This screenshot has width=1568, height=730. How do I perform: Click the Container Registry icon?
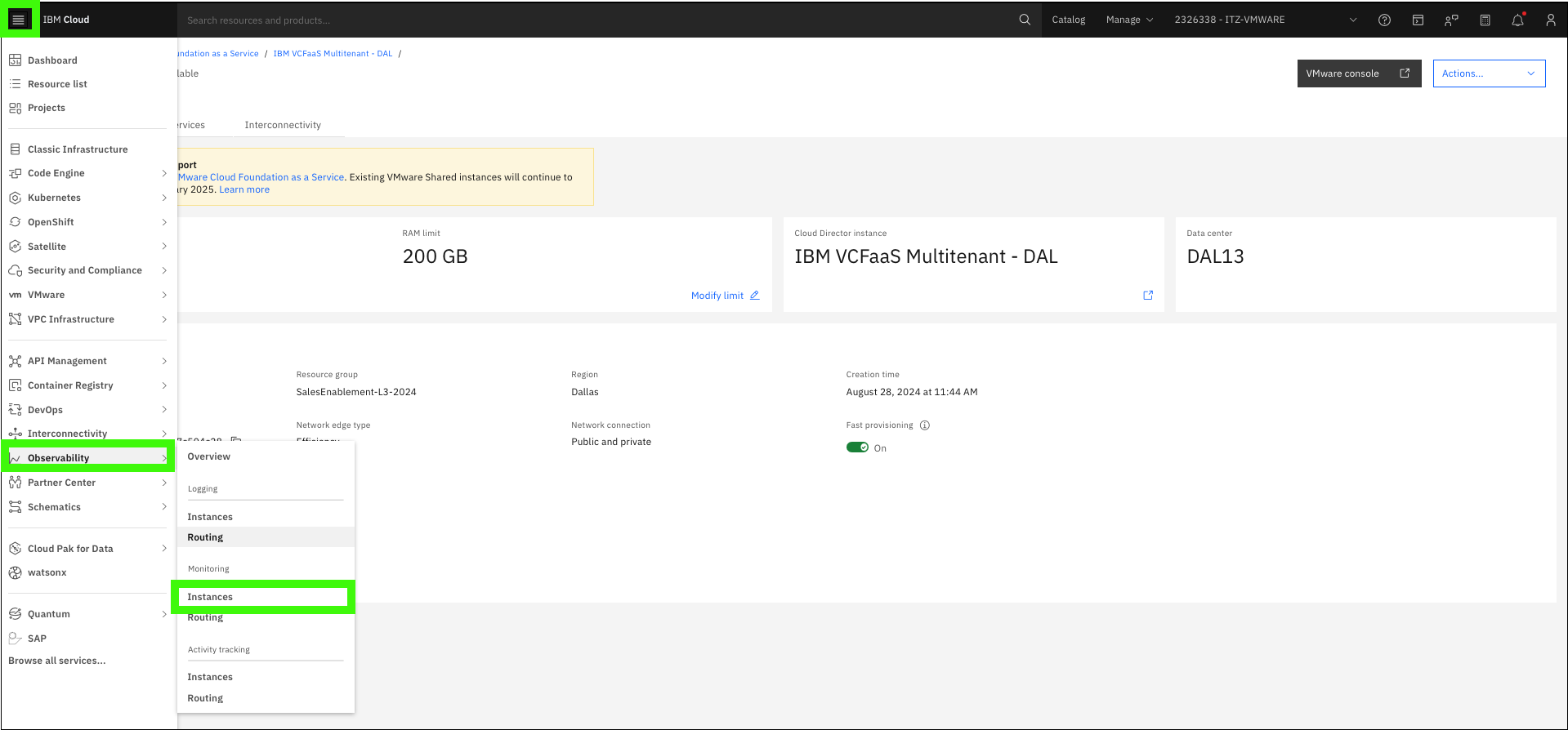[15, 385]
